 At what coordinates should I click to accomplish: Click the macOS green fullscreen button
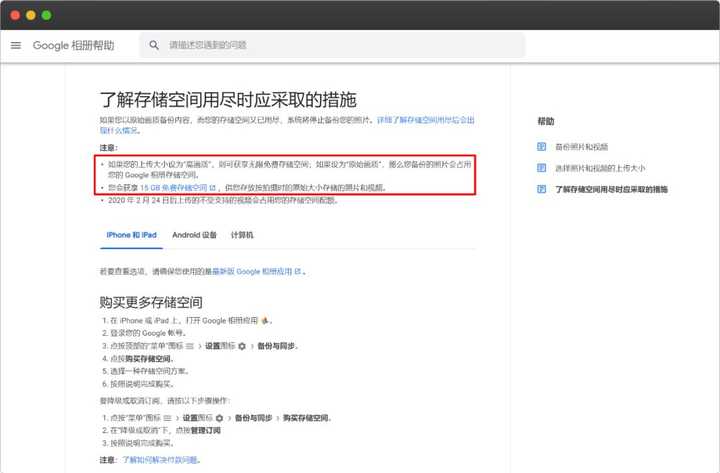click(x=46, y=15)
